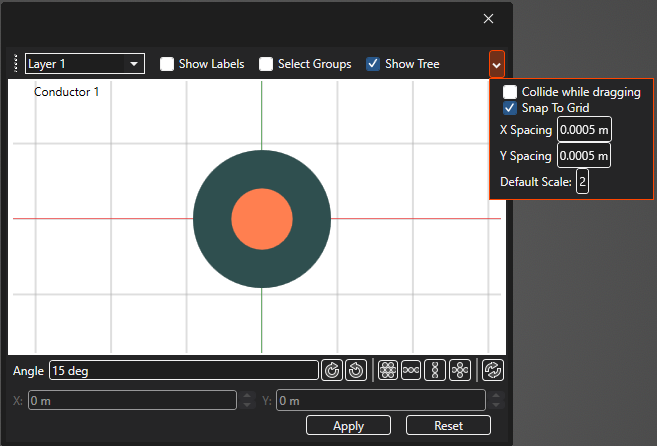Image resolution: width=657 pixels, height=446 pixels.
Task: Rotate clockwise using the circular arrow icon
Action: 332,371
